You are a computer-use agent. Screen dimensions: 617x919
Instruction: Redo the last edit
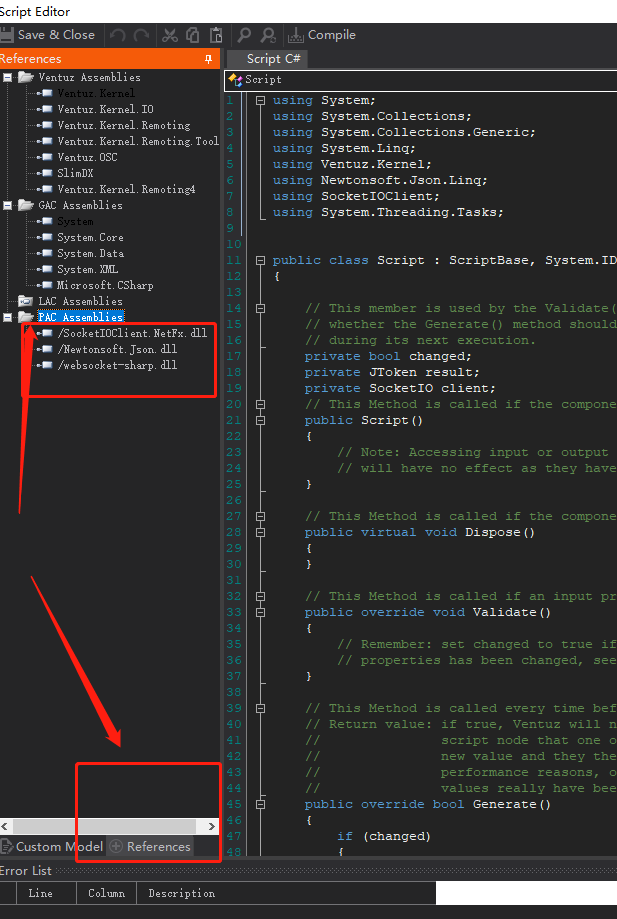[141, 35]
